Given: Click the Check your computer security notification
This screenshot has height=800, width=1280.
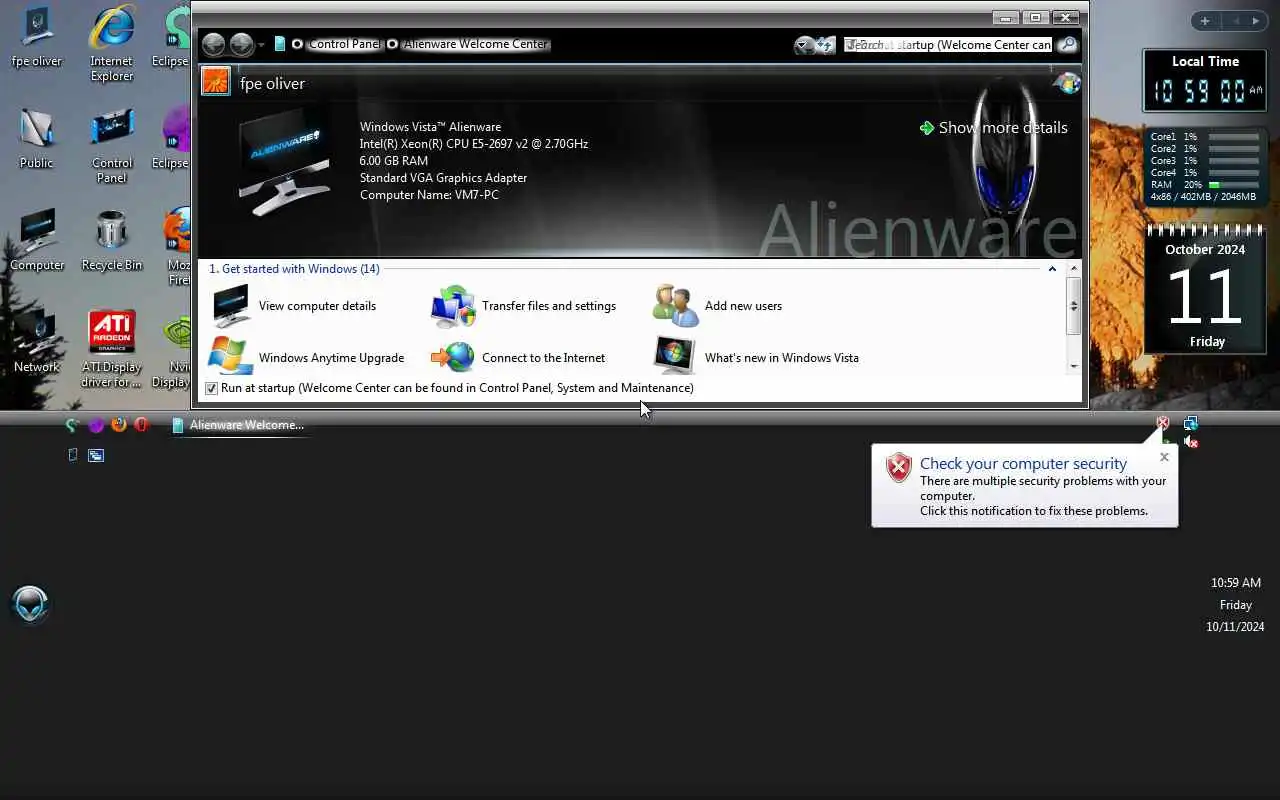Looking at the screenshot, I should 1024,486.
